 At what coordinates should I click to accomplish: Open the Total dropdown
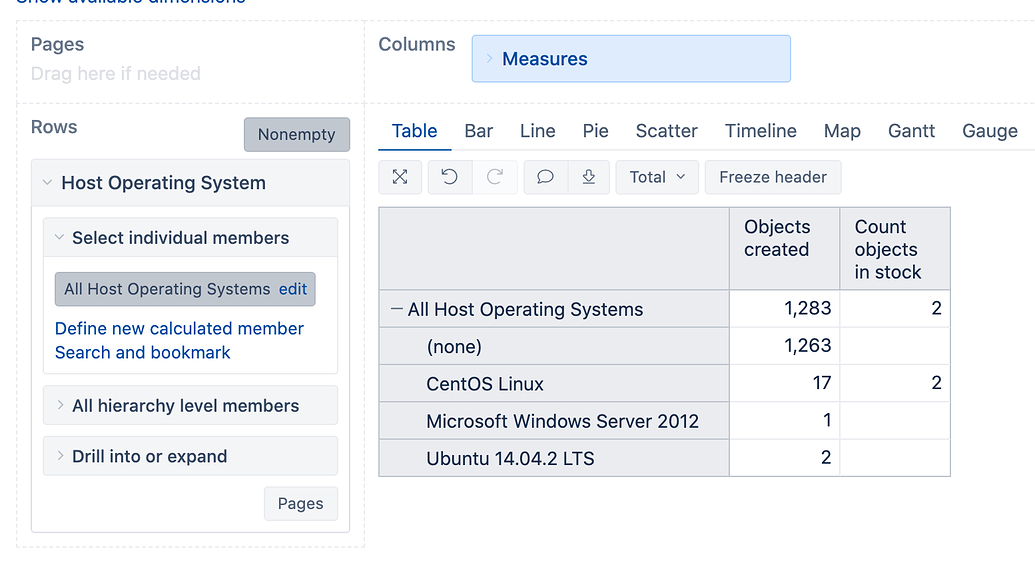(x=657, y=177)
